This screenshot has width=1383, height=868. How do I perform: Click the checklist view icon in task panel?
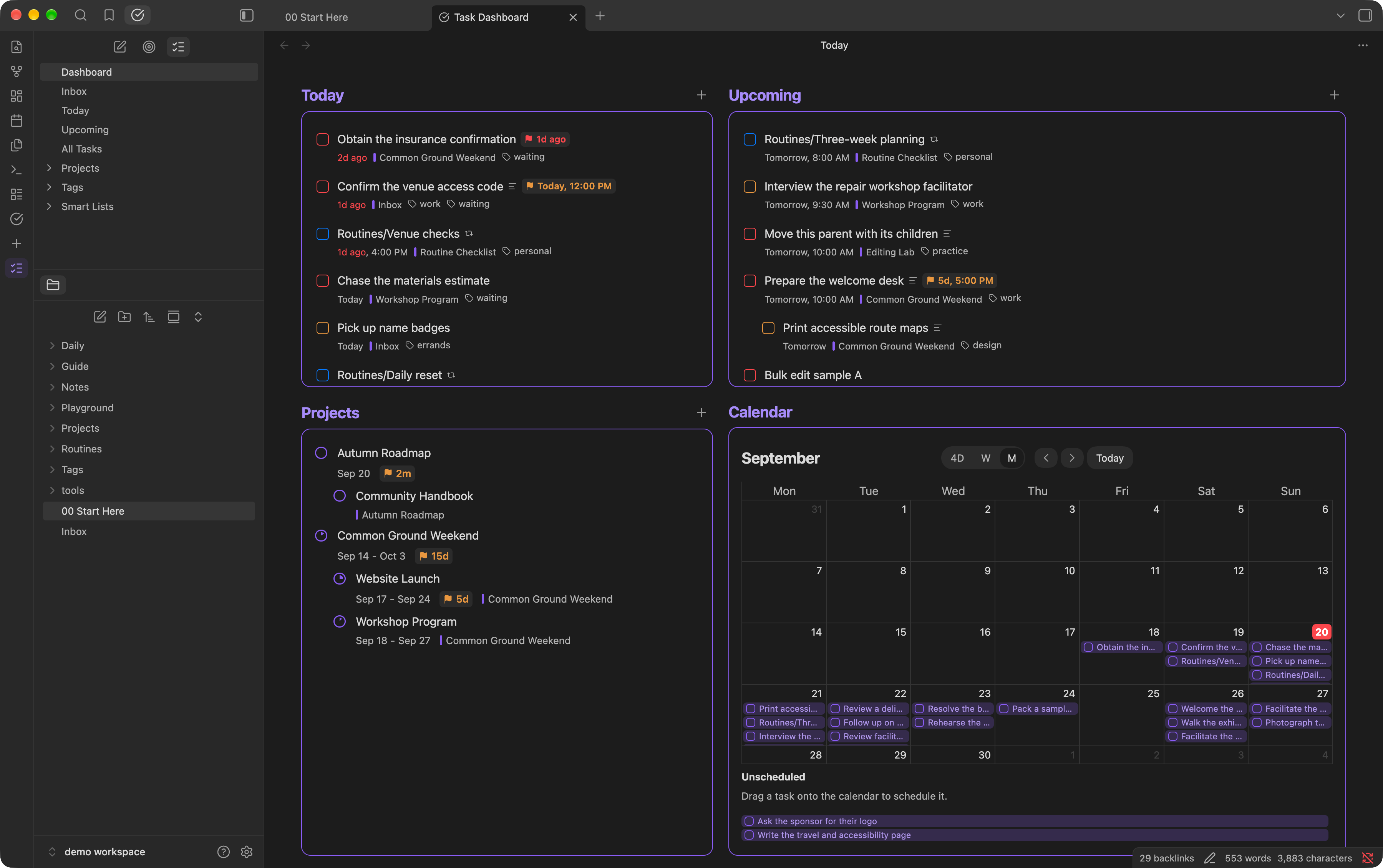coord(178,47)
